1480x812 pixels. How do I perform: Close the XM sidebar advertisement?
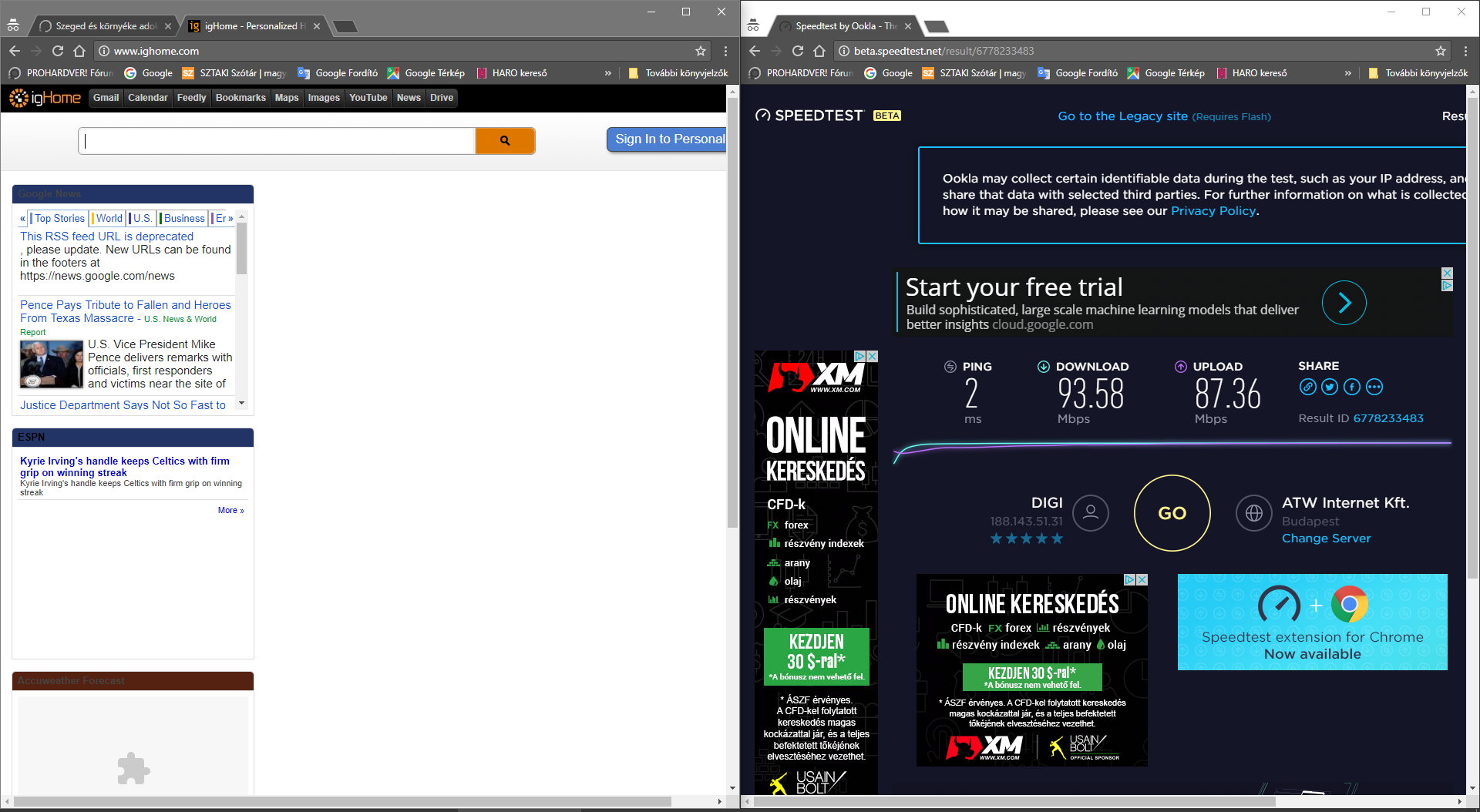(873, 356)
